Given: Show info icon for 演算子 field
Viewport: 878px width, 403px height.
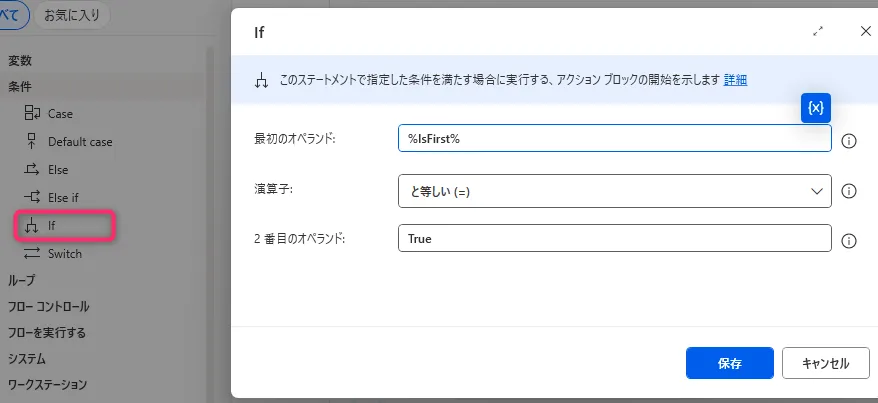Looking at the screenshot, I should click(x=850, y=191).
